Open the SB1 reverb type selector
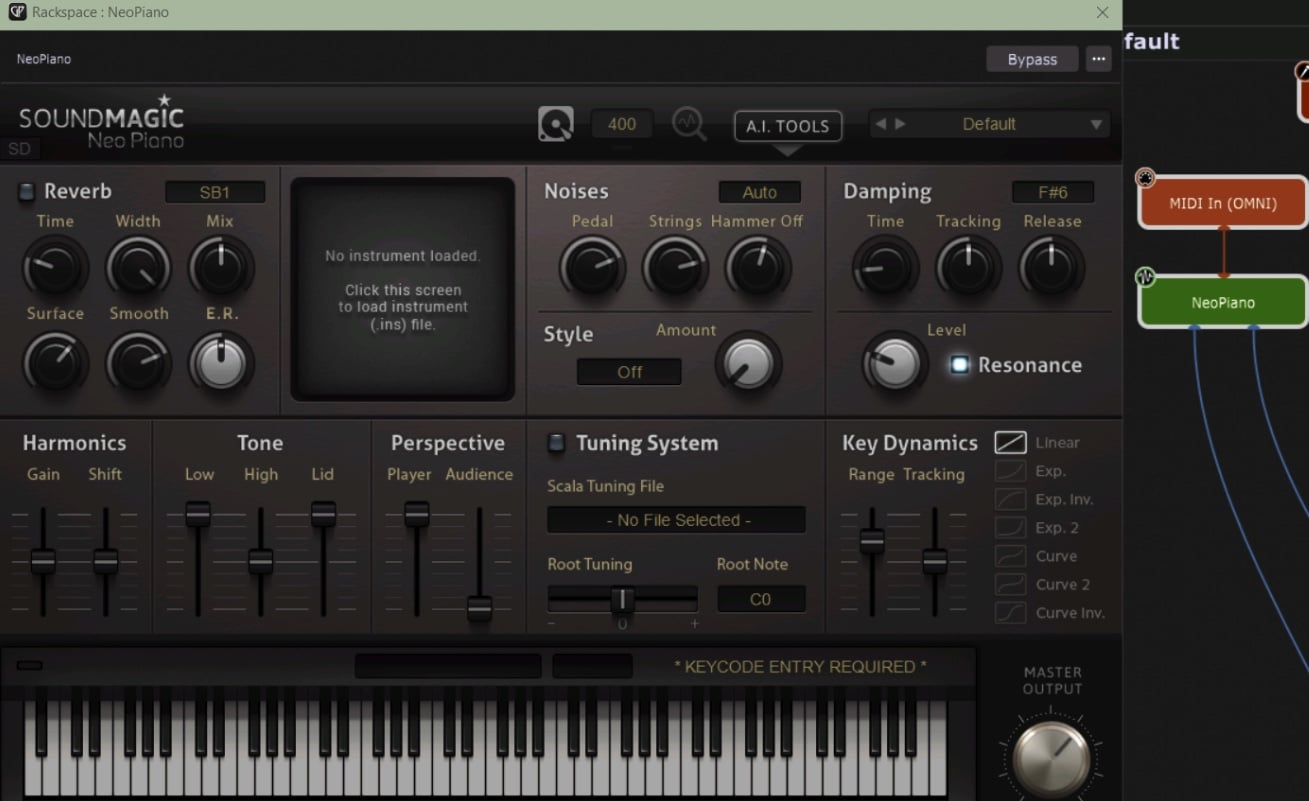1309x801 pixels. coord(215,192)
